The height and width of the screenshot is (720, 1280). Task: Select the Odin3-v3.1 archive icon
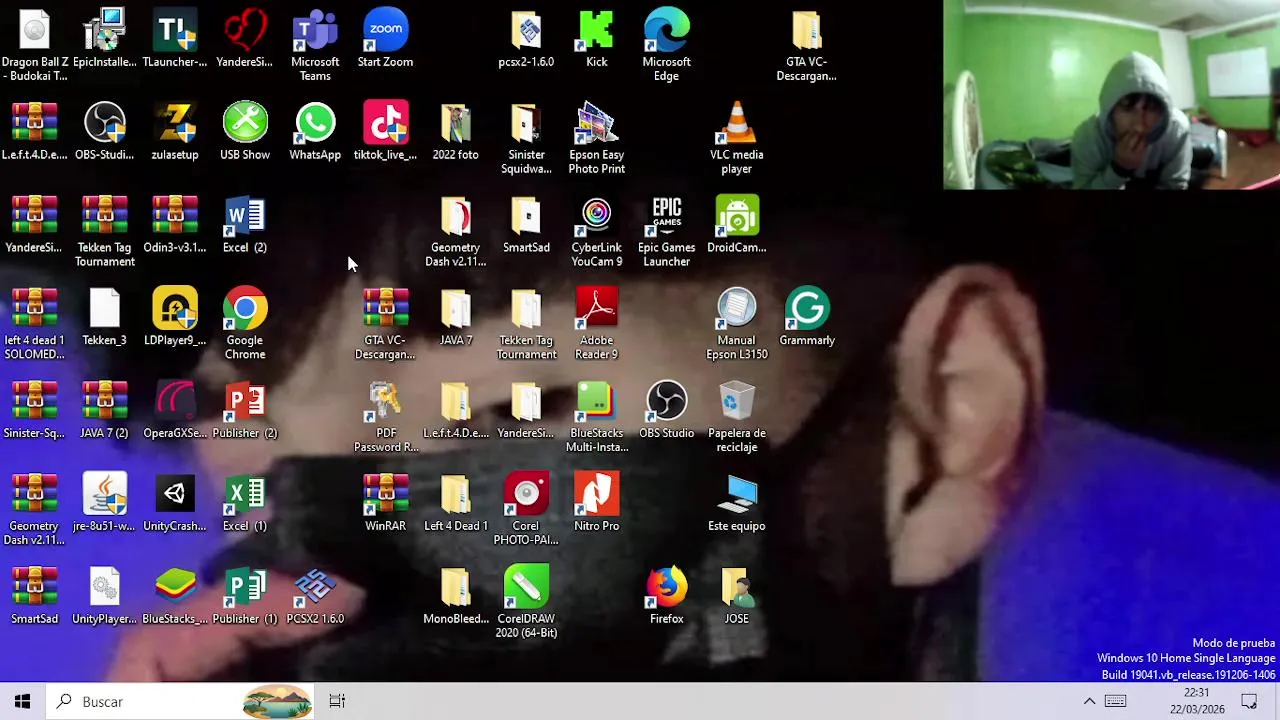tap(175, 224)
